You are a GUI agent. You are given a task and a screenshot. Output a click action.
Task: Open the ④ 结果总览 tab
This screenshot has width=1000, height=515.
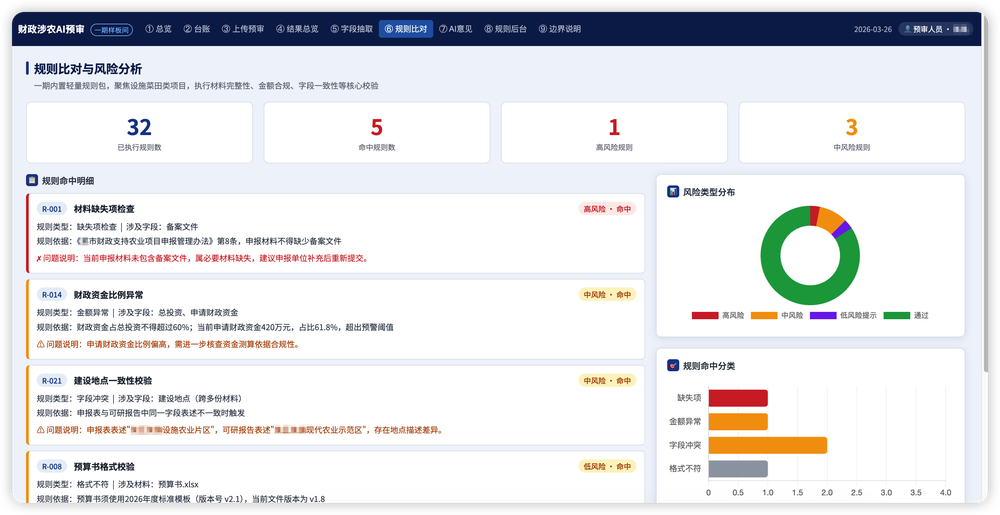(297, 29)
